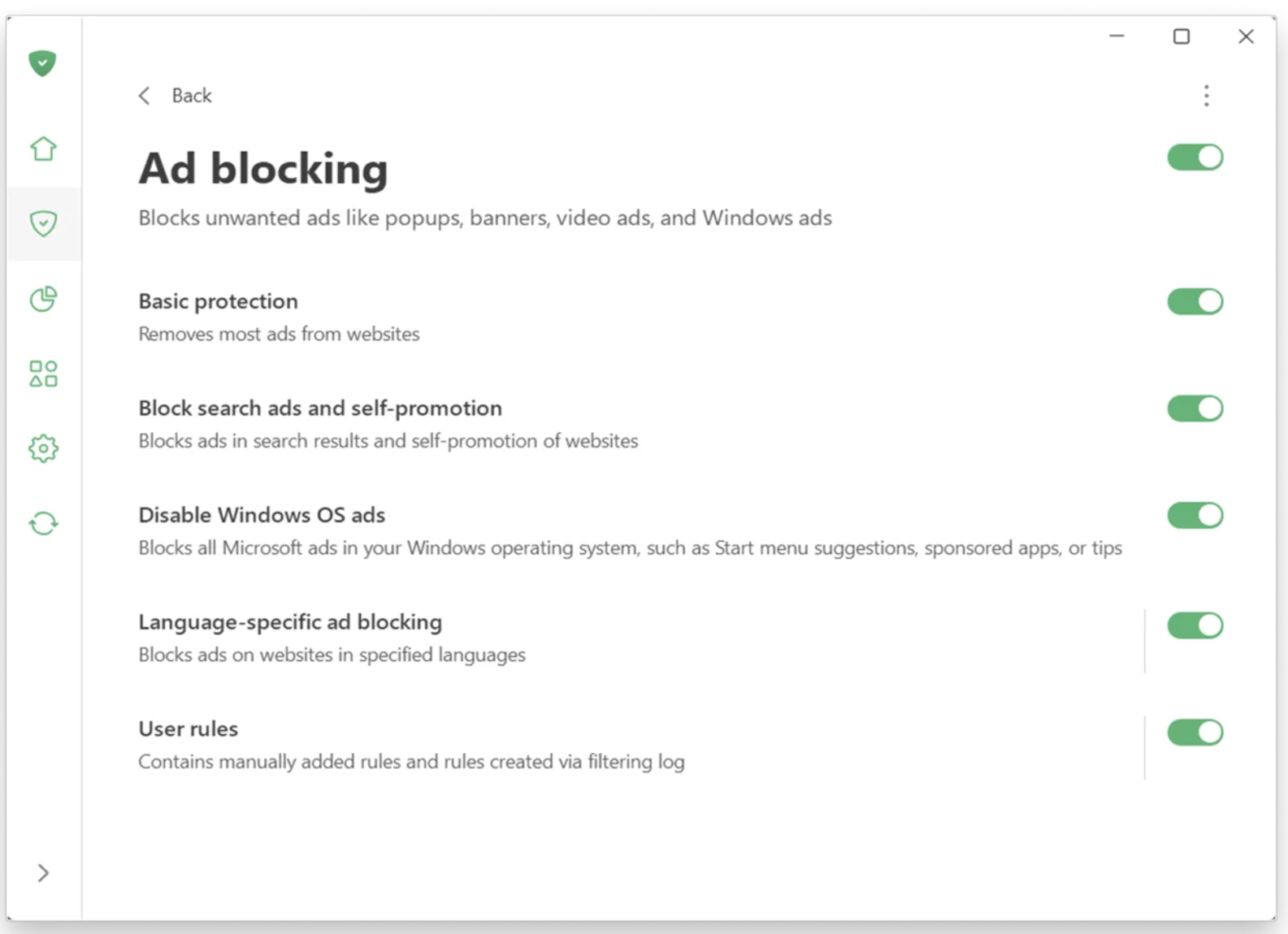Screen dimensions: 1288x934
Task: Open the Home icon in sidebar
Action: coord(43,149)
